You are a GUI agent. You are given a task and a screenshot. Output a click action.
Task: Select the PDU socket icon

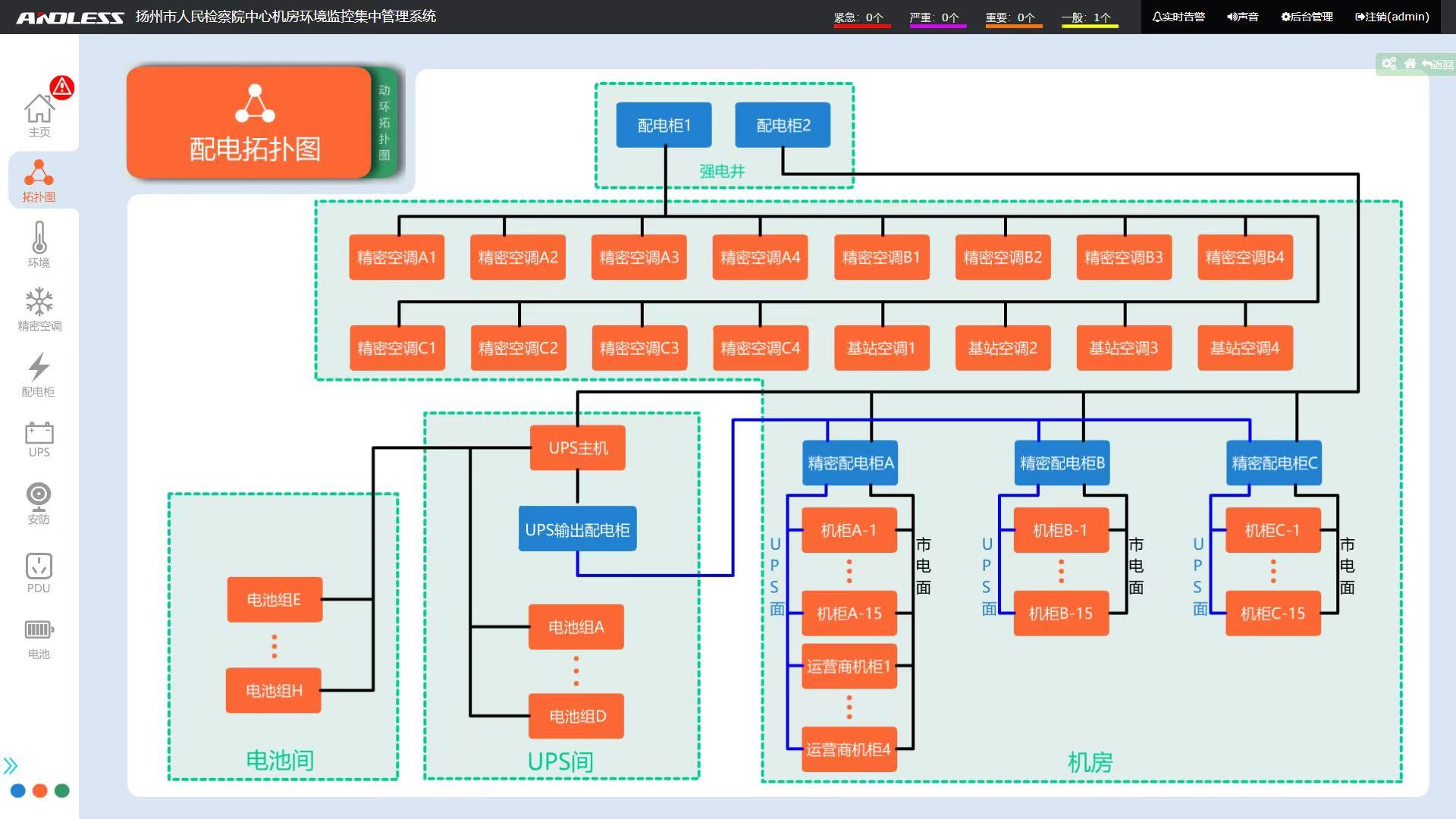[x=39, y=573]
